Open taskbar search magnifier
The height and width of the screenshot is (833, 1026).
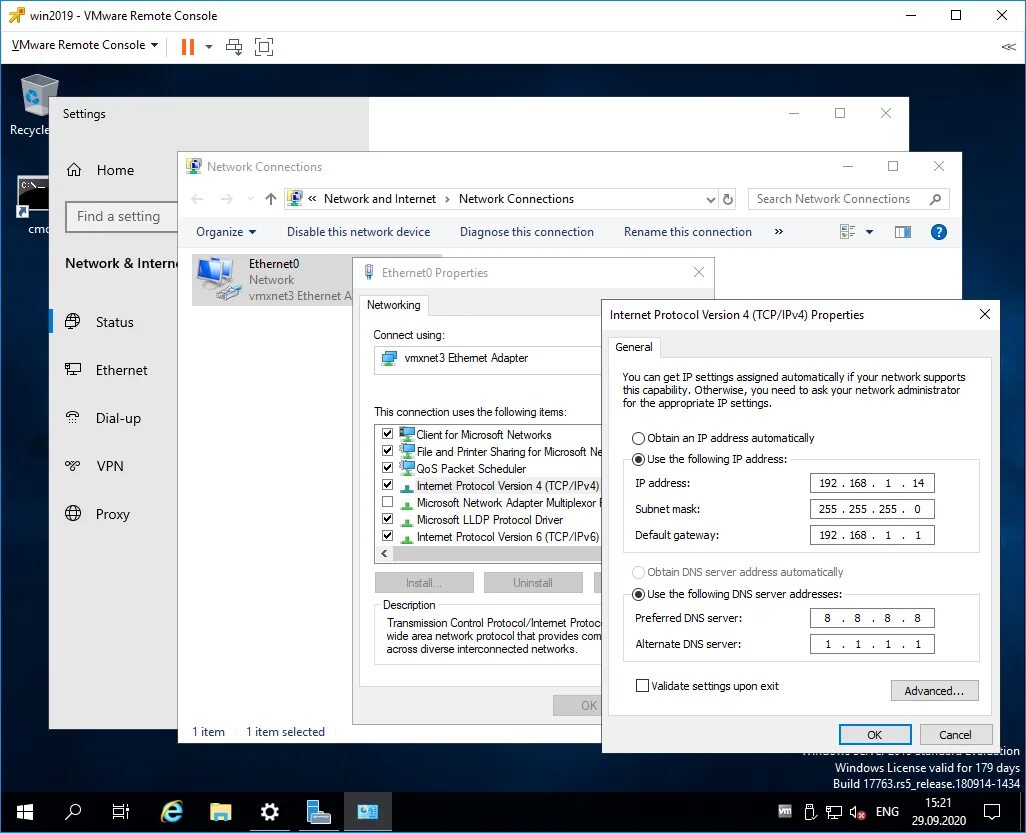coord(73,812)
